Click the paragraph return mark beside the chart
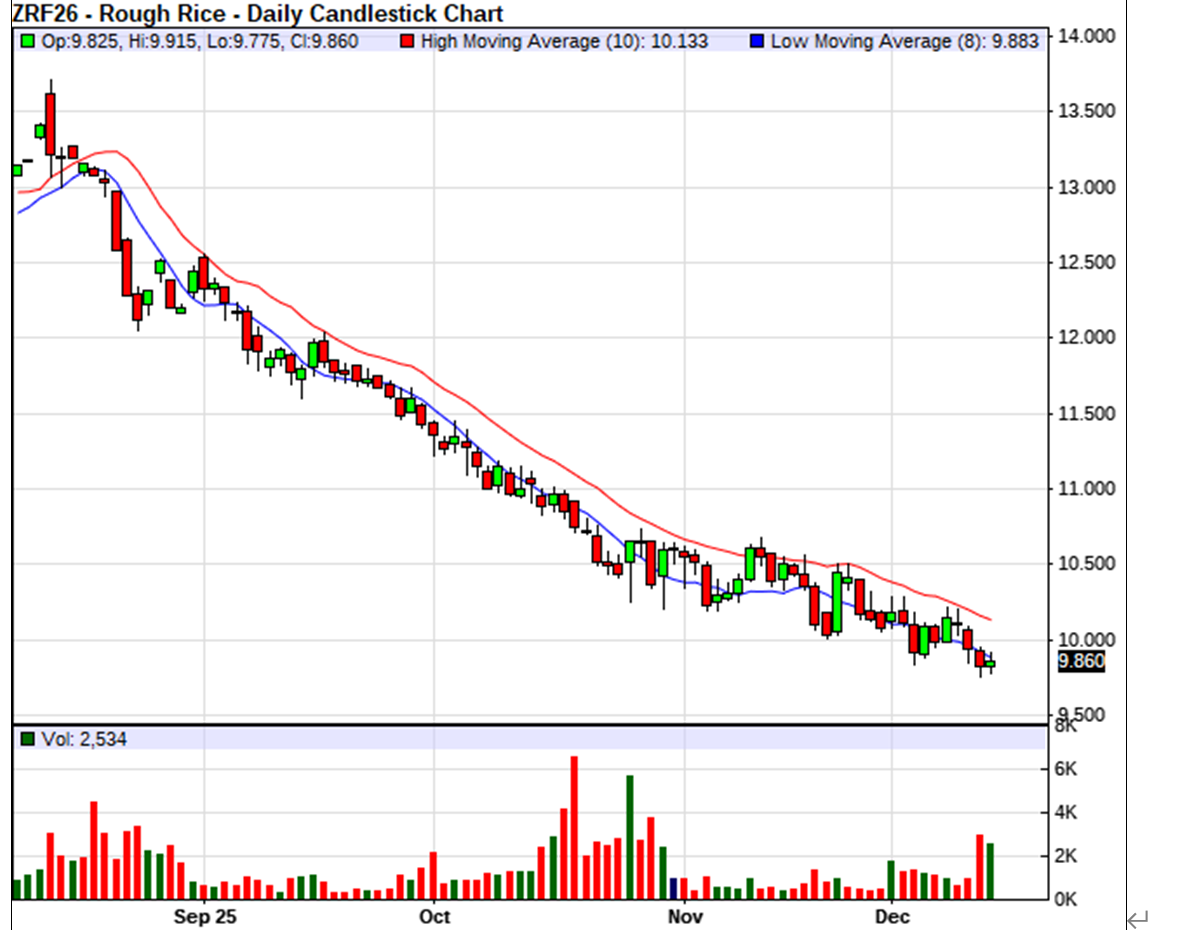The image size is (1178, 930). click(1137, 916)
